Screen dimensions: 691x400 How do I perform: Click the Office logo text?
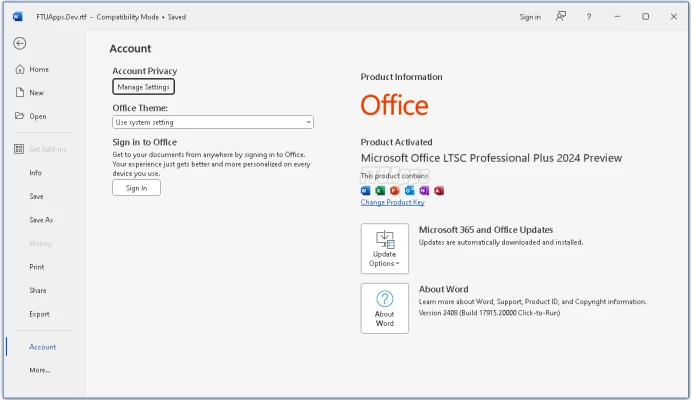tap(394, 105)
